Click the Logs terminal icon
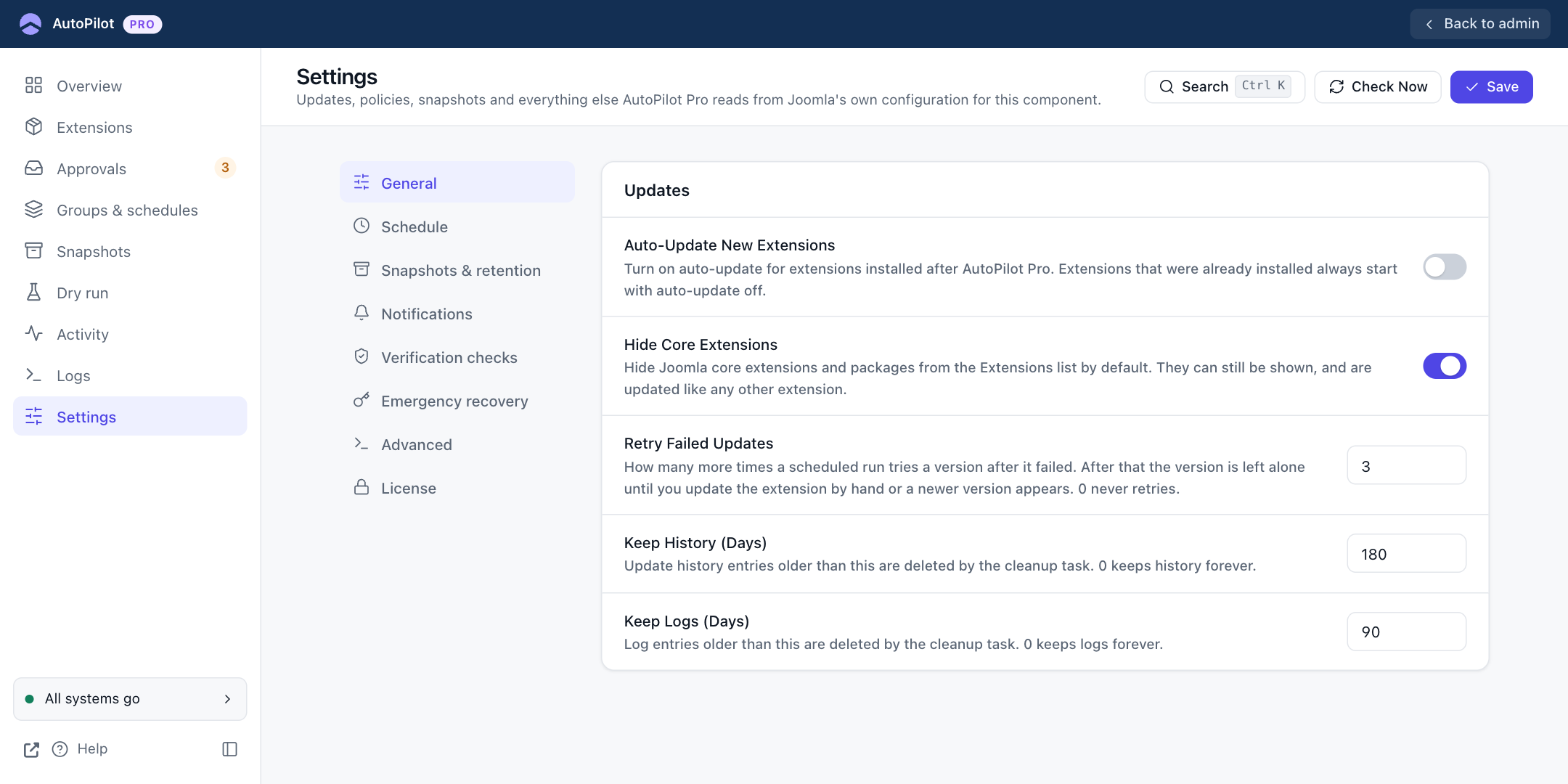Viewport: 1568px width, 784px height. click(33, 375)
